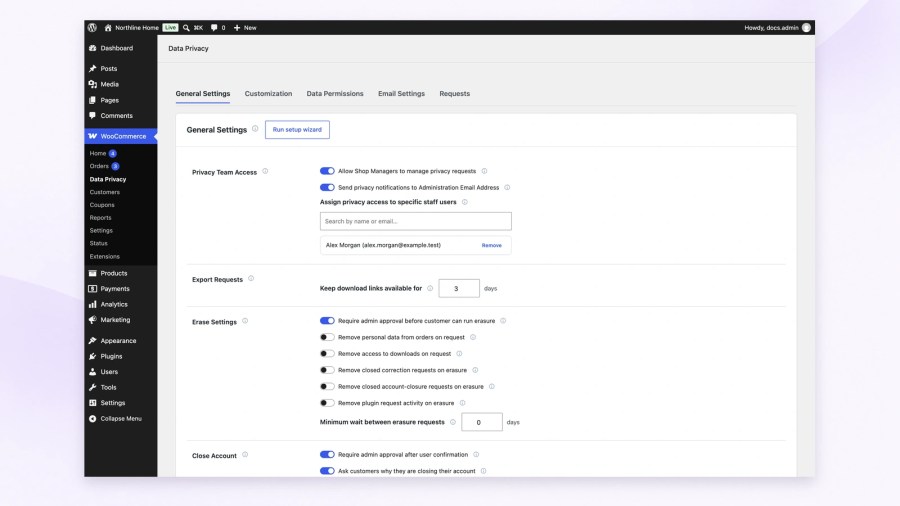
Task: Show info tooltip for Close Account
Action: (x=245, y=455)
